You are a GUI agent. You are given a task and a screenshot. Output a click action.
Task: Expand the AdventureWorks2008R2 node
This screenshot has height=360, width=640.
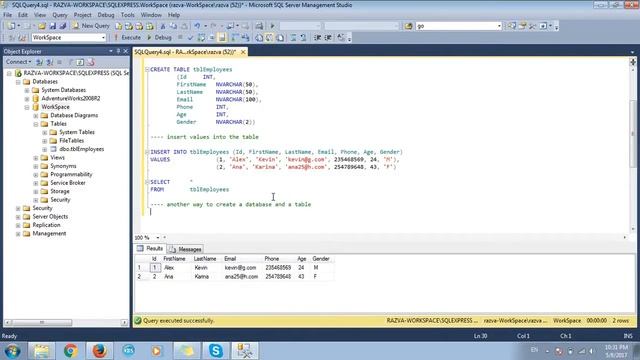click(27, 99)
